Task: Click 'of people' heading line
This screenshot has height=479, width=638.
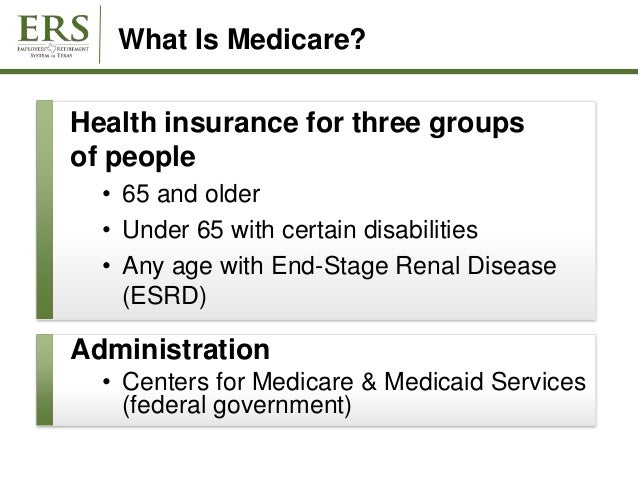Action: point(133,157)
